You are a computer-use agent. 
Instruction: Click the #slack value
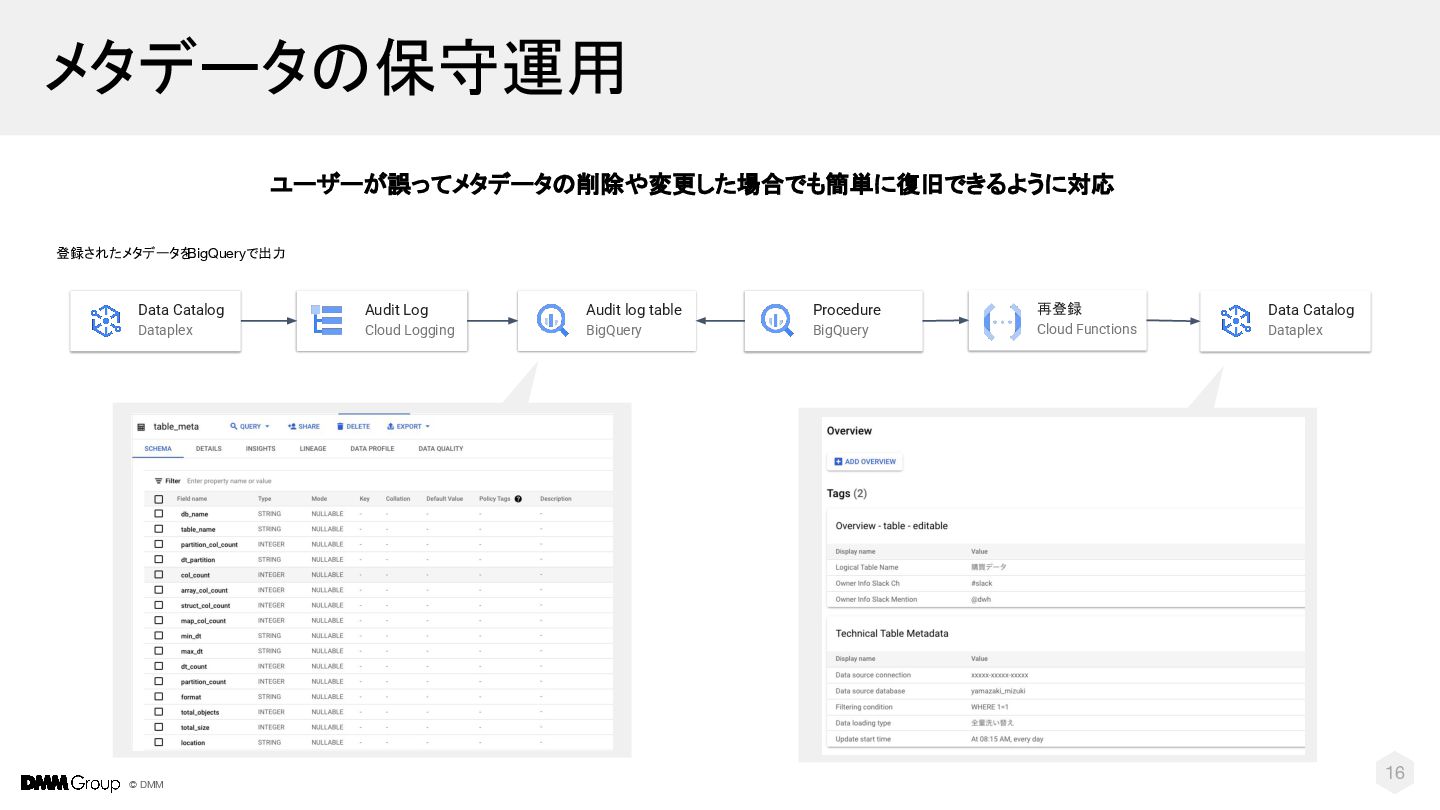(982, 583)
